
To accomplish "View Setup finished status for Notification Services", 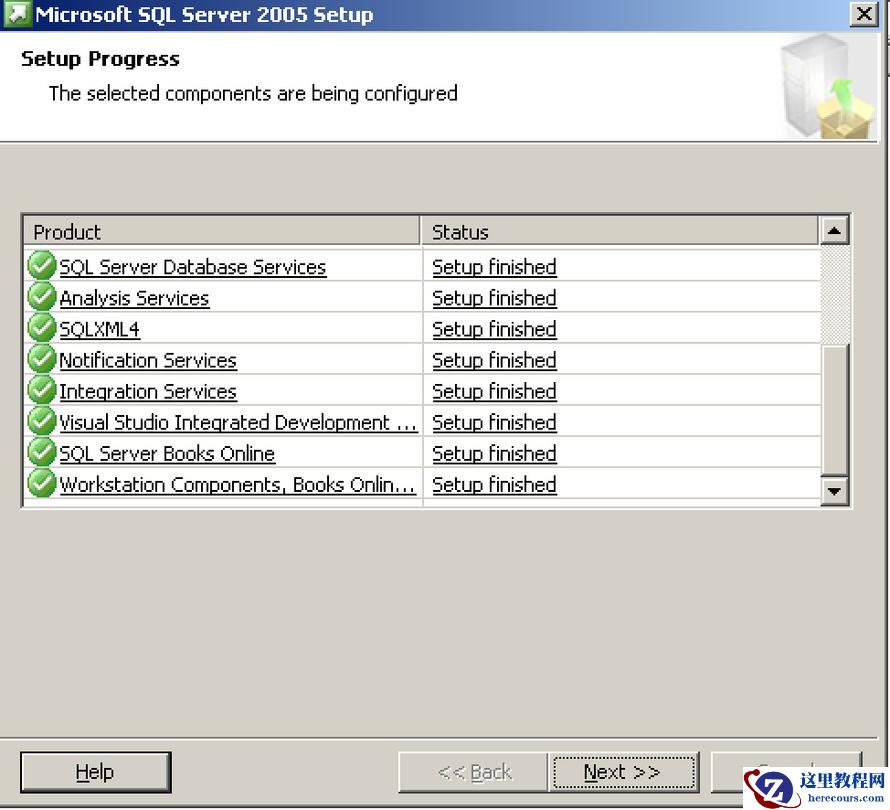I will [x=494, y=361].
